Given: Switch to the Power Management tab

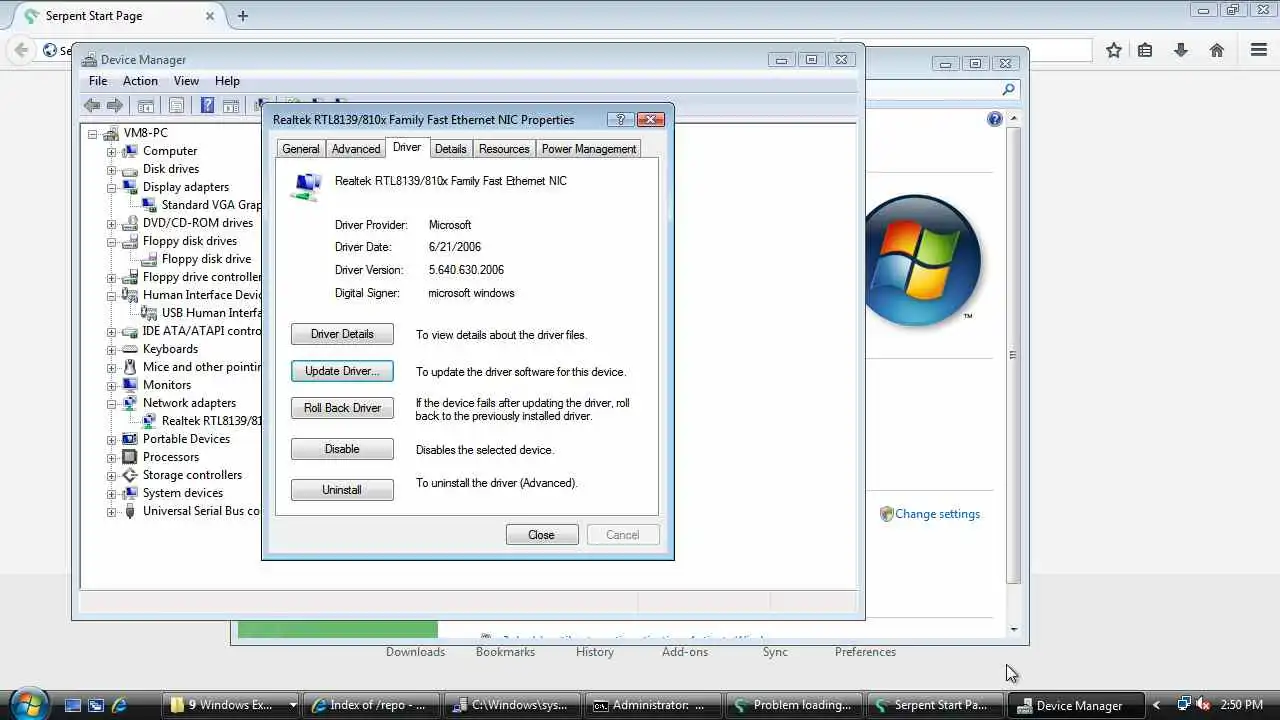Looking at the screenshot, I should pos(589,149).
